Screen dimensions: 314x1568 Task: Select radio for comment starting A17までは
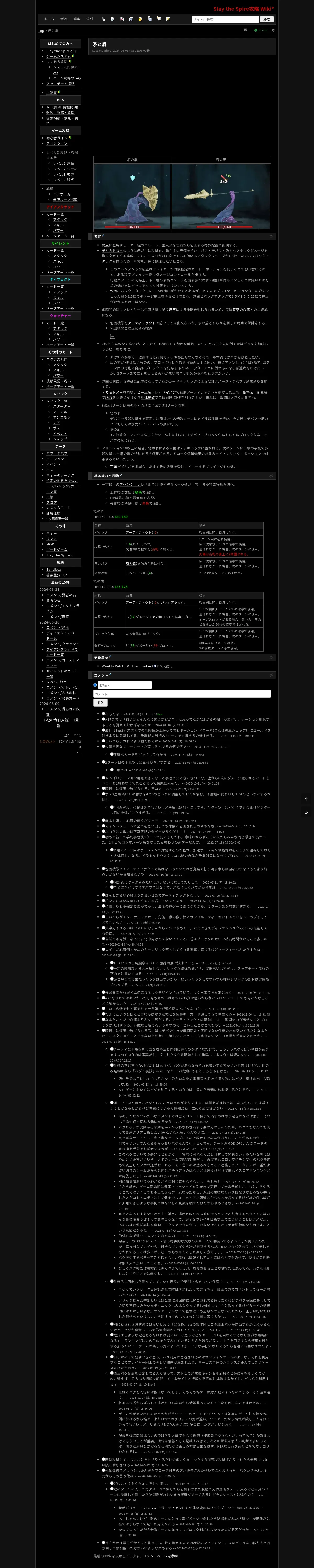click(104, 719)
